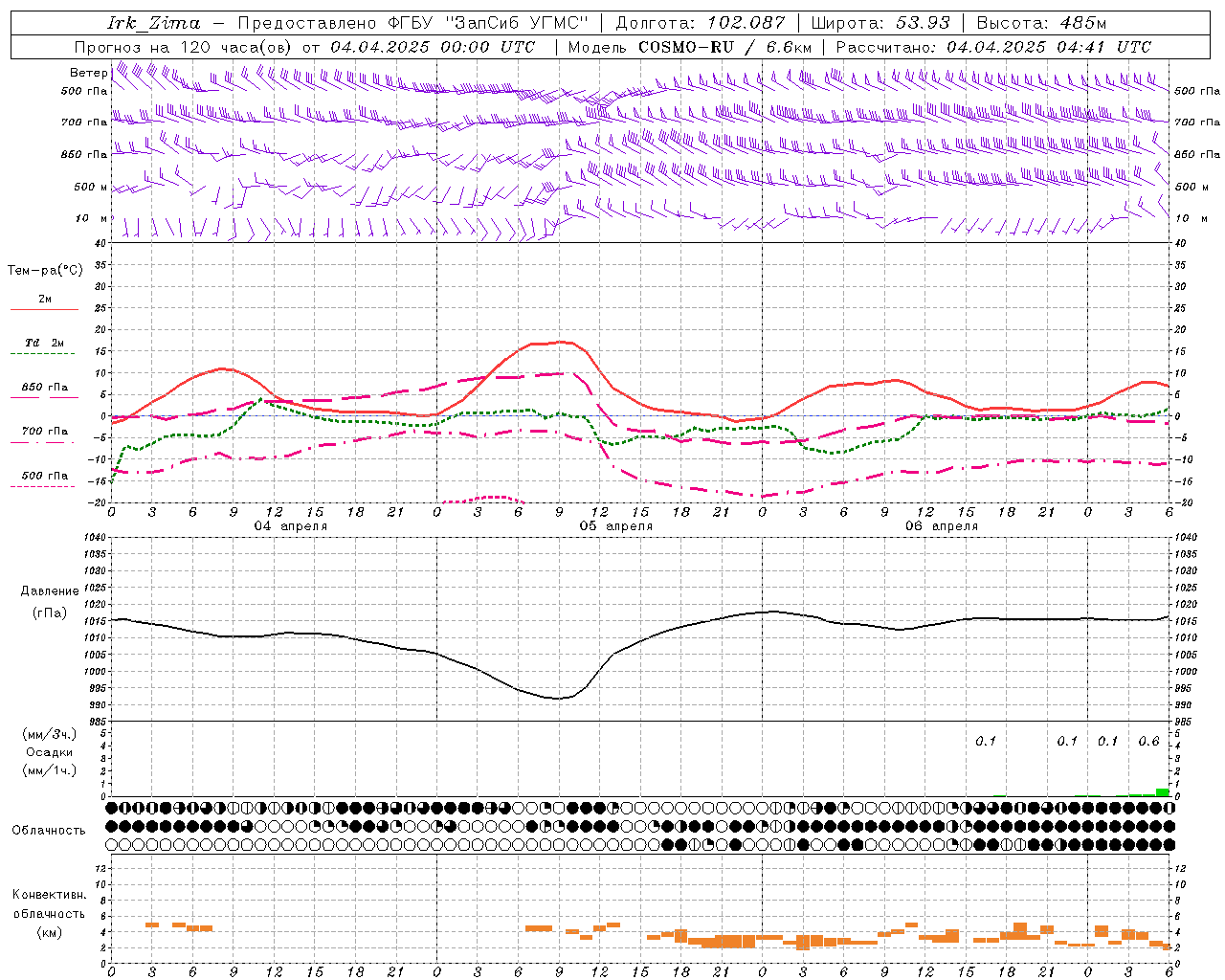Click the Тем-ра(°C) temperature label
The image size is (1225, 980).
(45, 271)
